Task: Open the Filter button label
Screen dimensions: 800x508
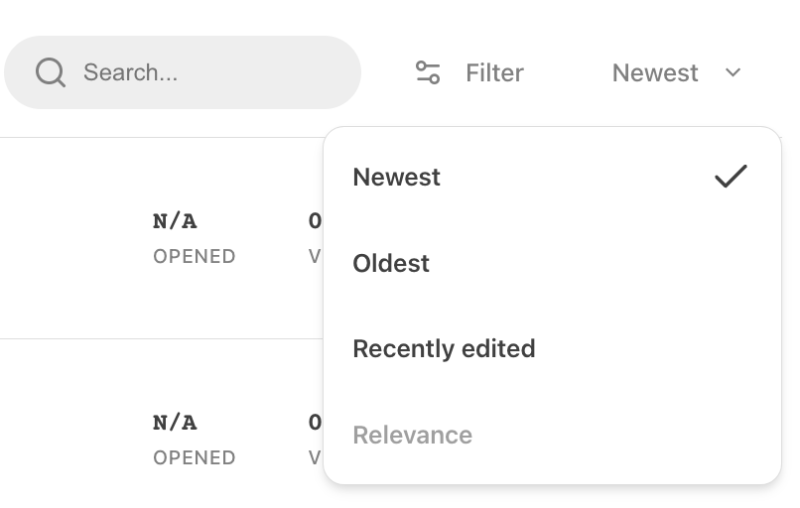Action: coord(494,73)
